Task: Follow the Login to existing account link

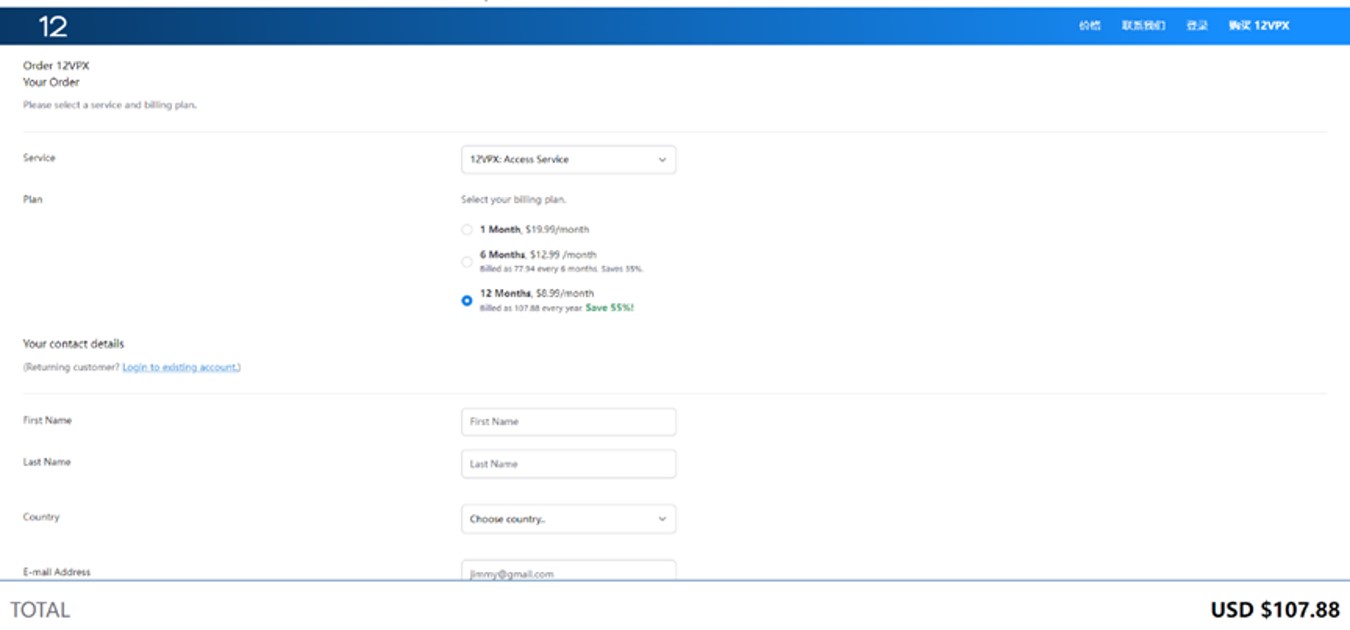Action: pyautogui.click(x=180, y=367)
